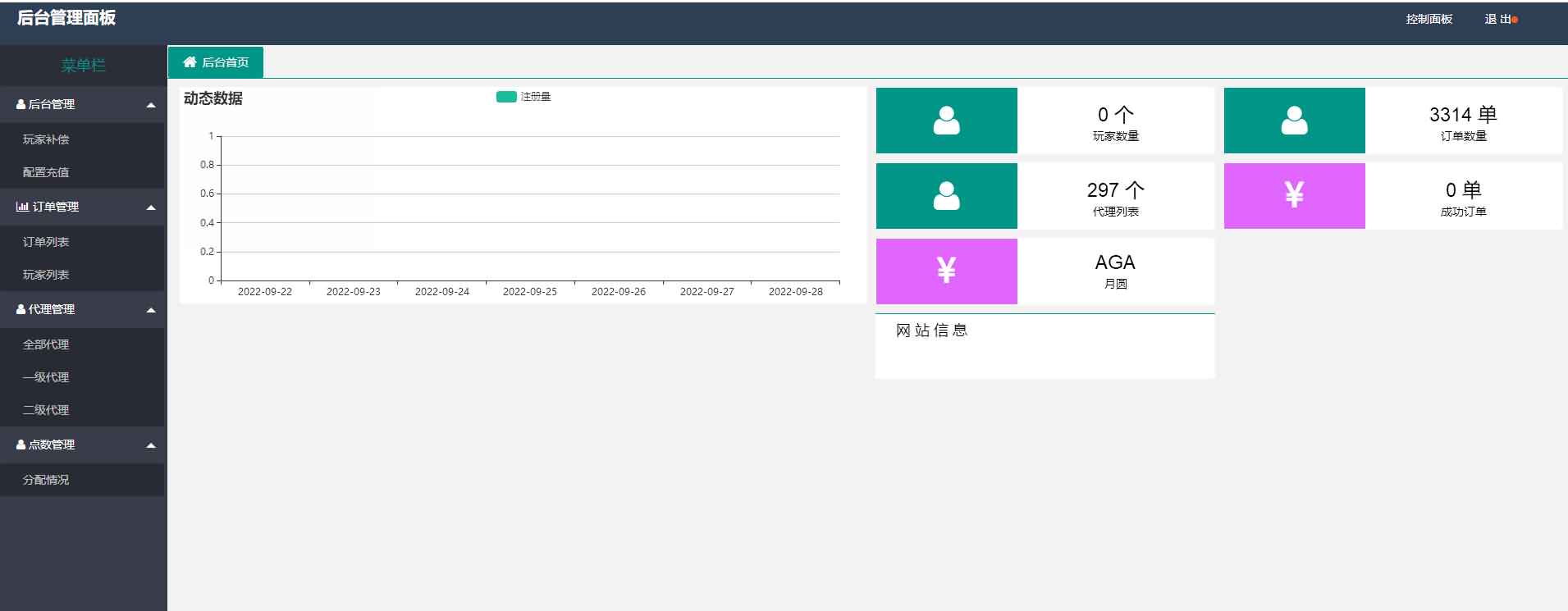Image resolution: width=1568 pixels, height=611 pixels.
Task: Click 2022-09-27 on the chart axis
Action: [707, 291]
